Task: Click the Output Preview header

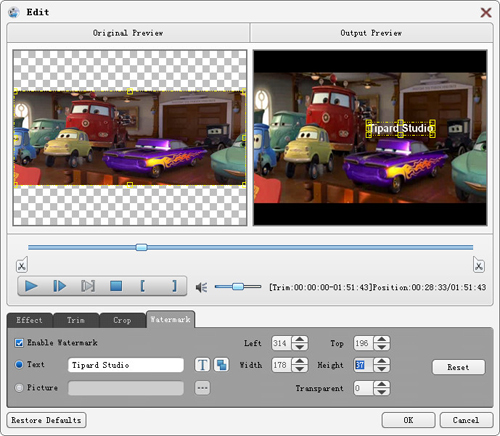Action: (x=371, y=33)
